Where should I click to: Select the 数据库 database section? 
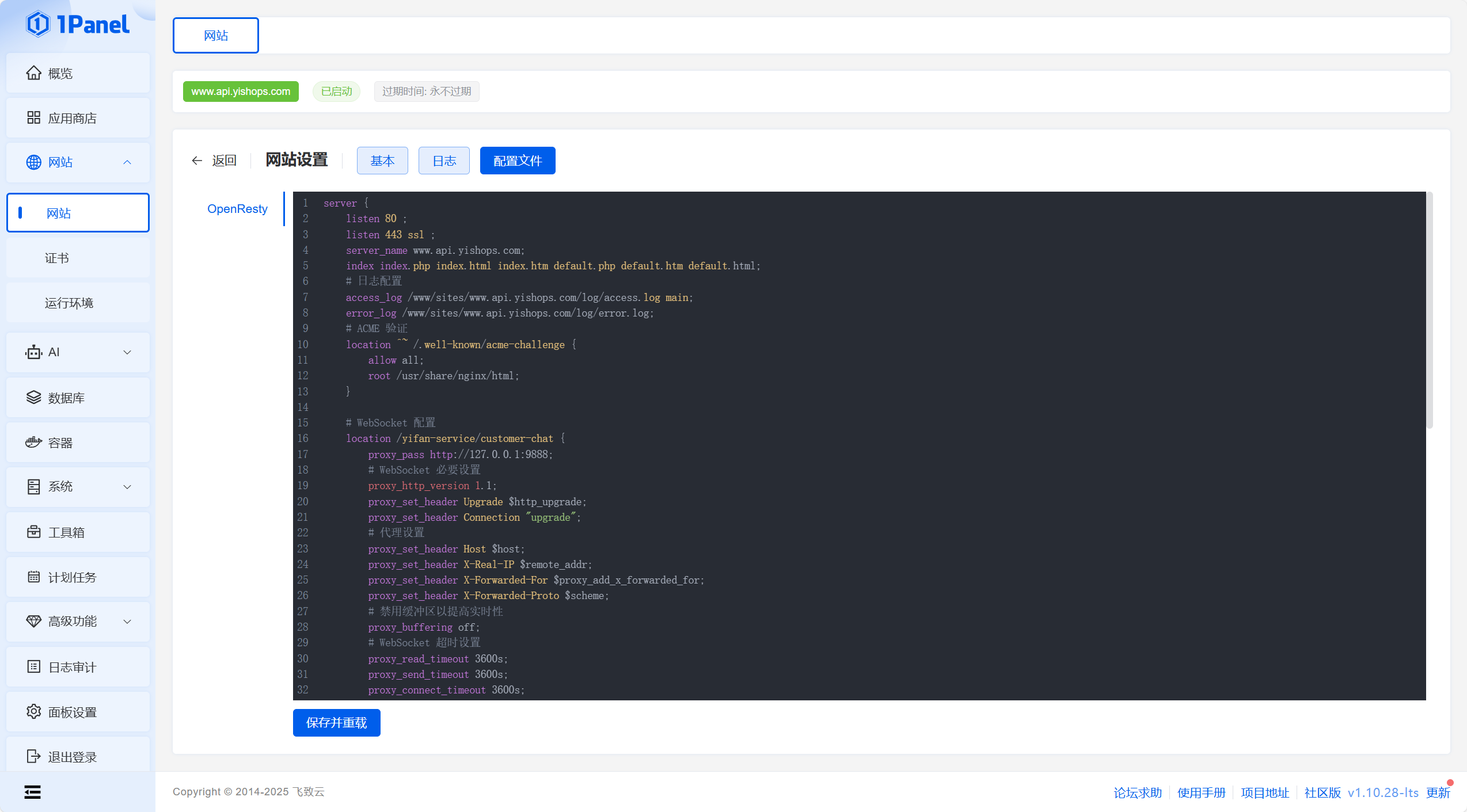click(66, 397)
